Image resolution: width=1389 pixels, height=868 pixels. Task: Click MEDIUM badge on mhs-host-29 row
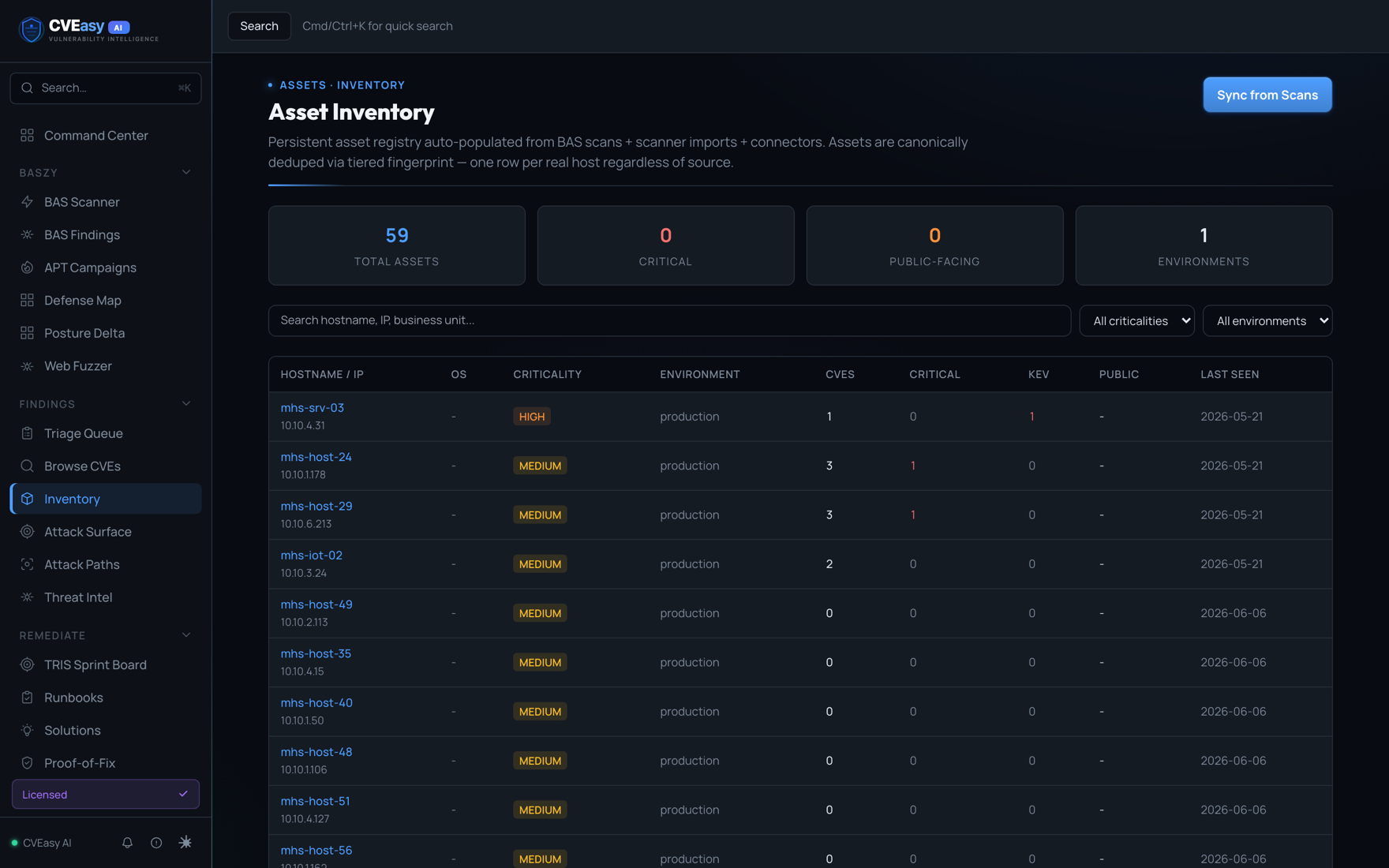pos(540,514)
